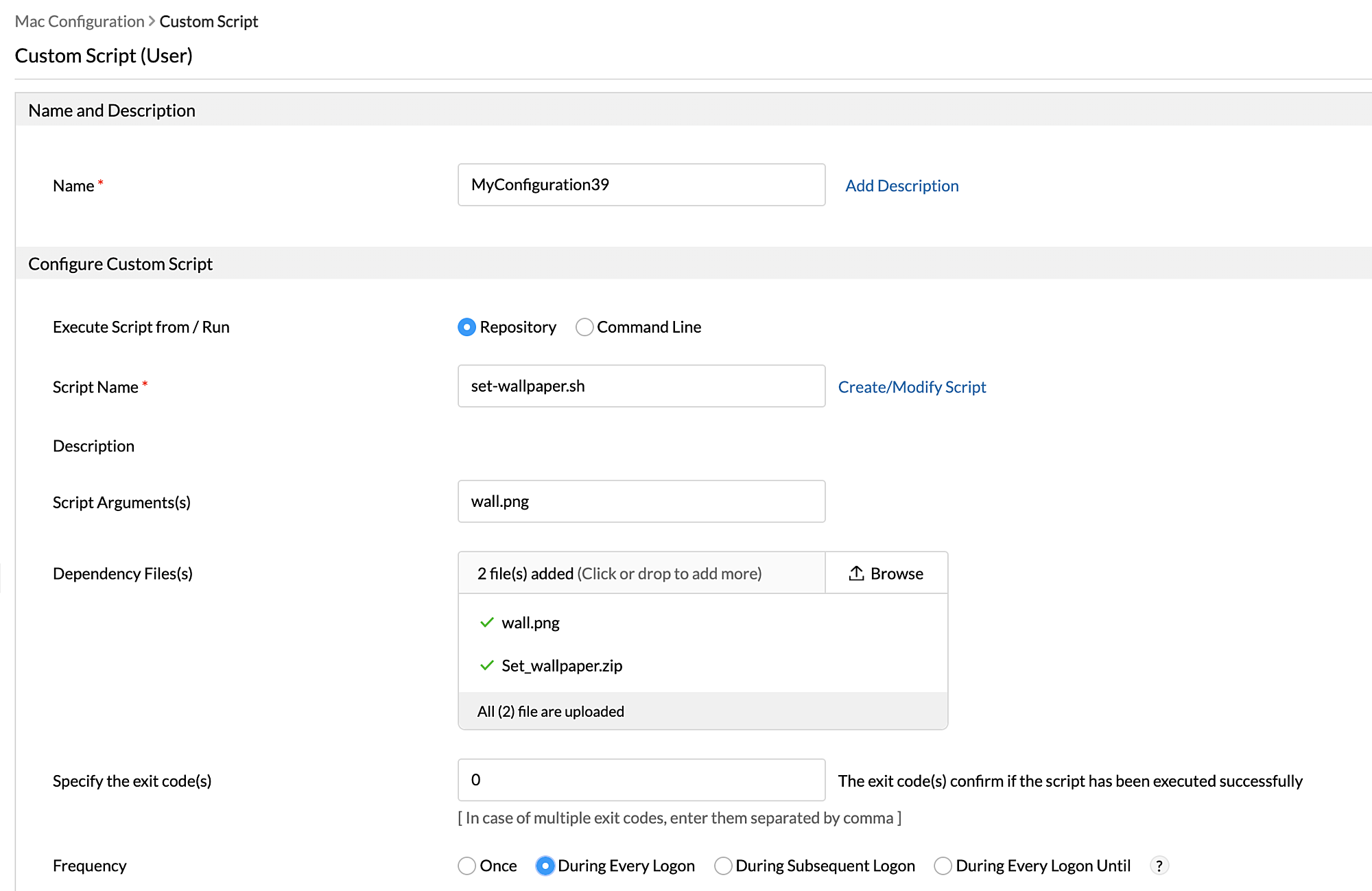Click the Dependency Files(s) label
Screen dimensions: 1372x891
(x=123, y=573)
